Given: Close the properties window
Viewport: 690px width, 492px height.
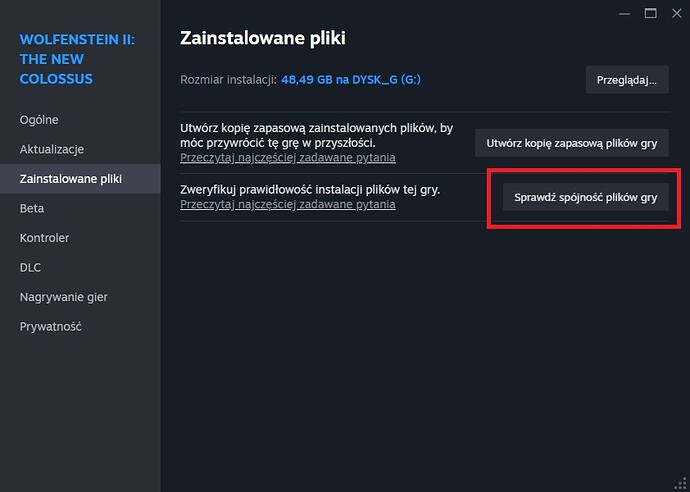Looking at the screenshot, I should 677,14.
